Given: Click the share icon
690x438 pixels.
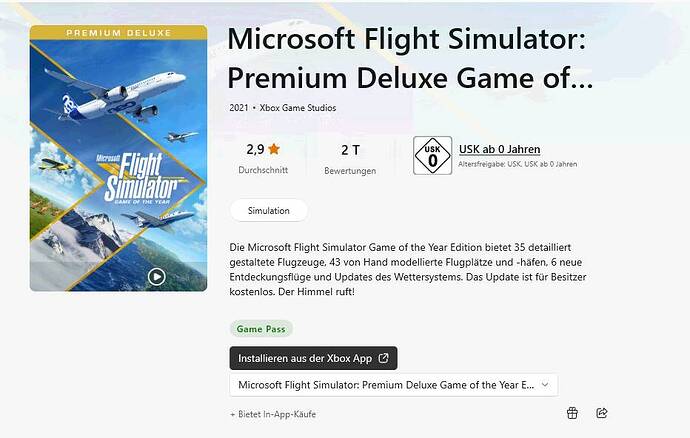Looking at the screenshot, I should [x=602, y=412].
